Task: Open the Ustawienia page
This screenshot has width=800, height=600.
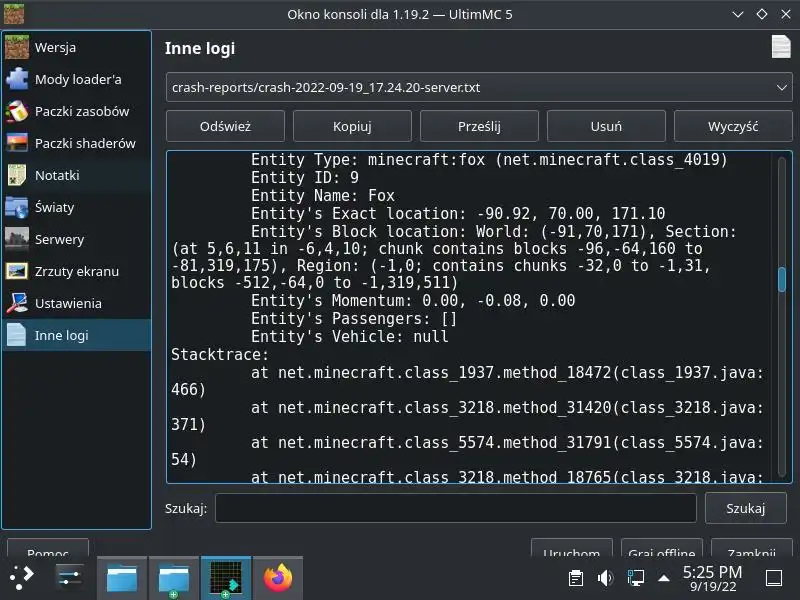Action: tap(77, 303)
